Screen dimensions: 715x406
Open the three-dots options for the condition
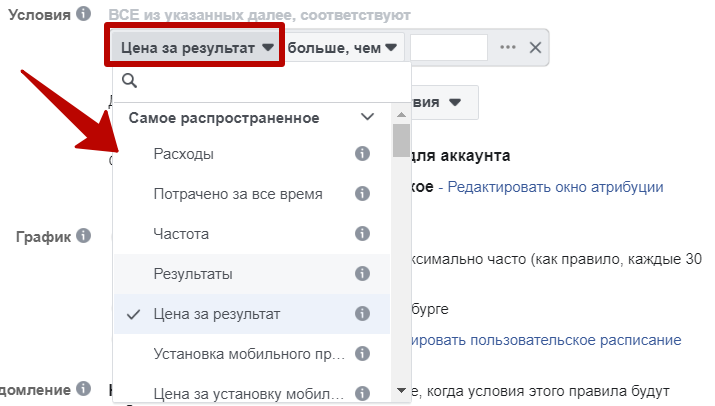508,47
